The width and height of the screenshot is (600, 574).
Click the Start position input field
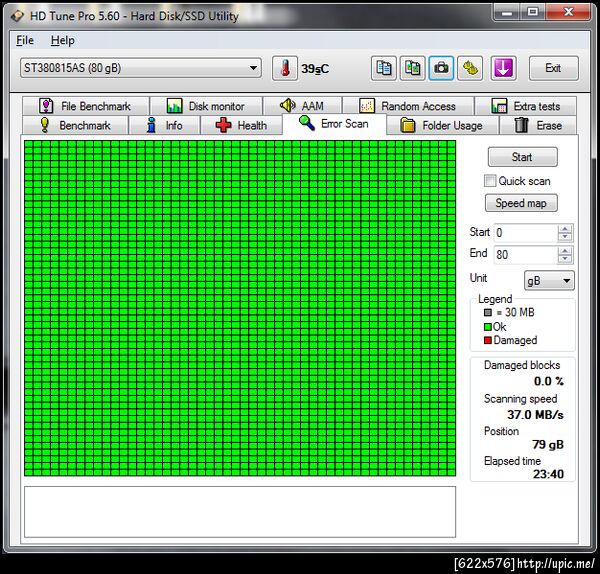(x=526, y=233)
